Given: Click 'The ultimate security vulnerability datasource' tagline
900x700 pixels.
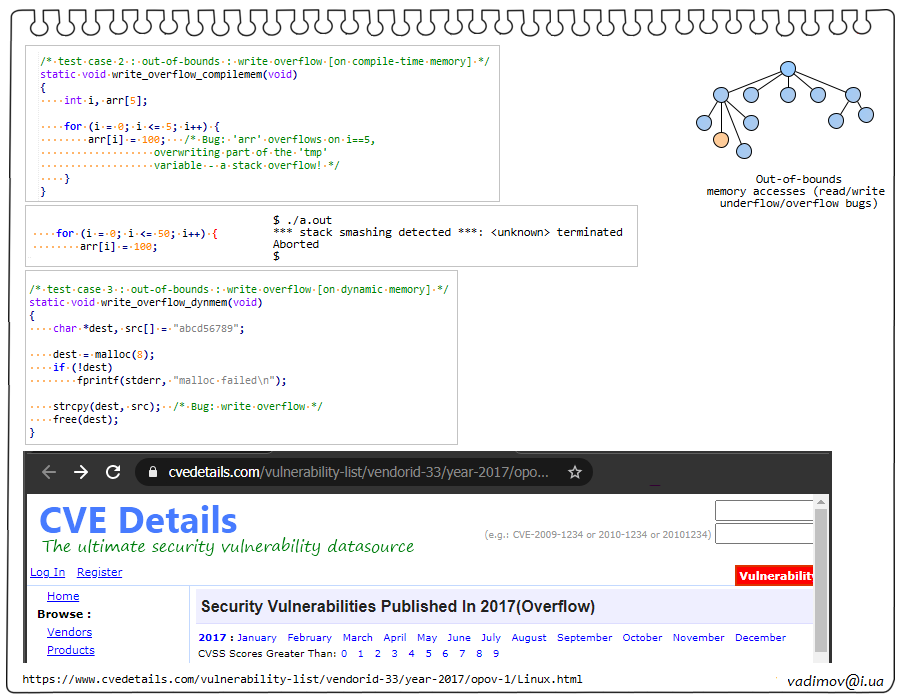Looking at the screenshot, I should (228, 546).
